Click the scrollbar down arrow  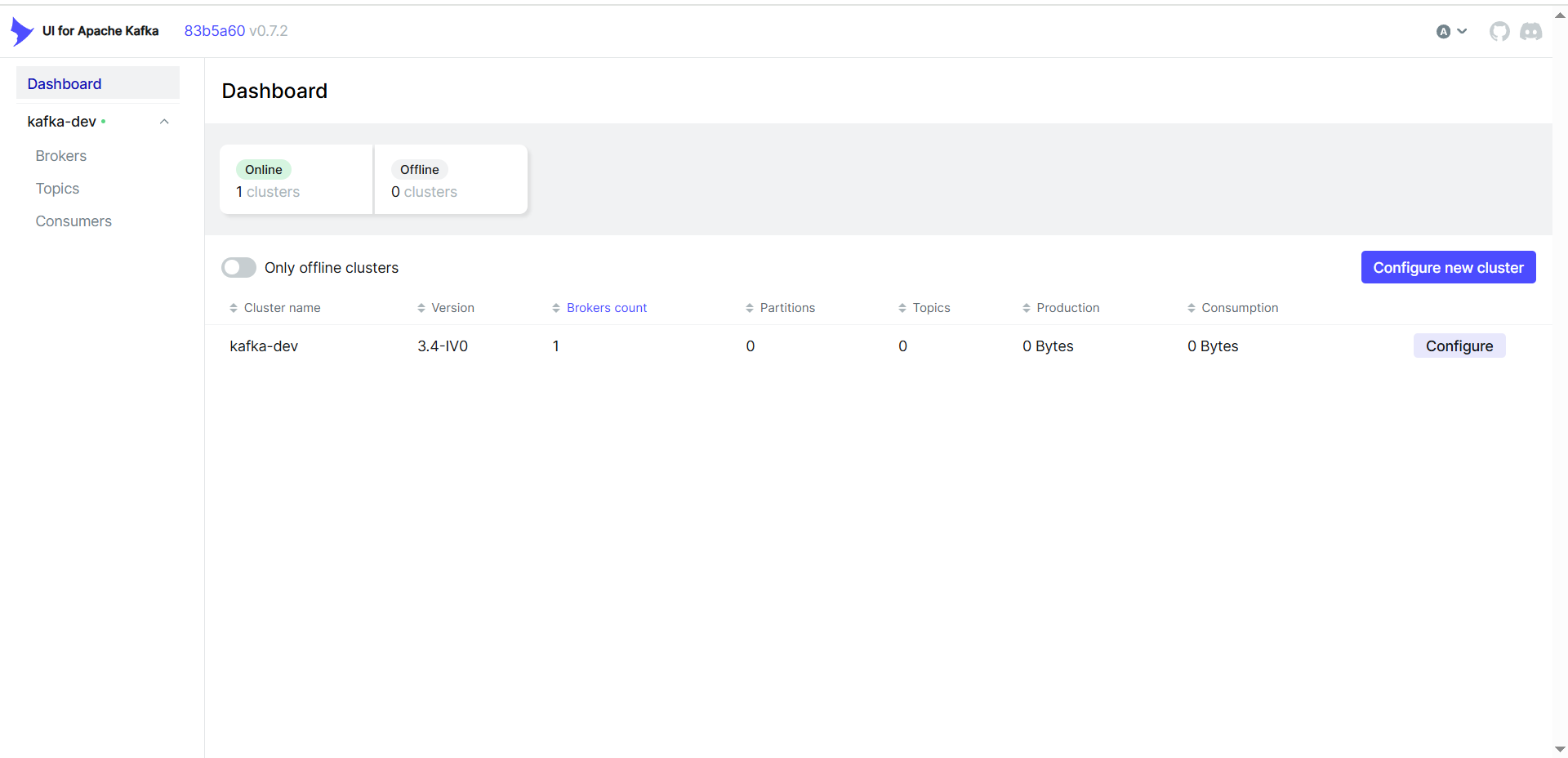(1560, 749)
